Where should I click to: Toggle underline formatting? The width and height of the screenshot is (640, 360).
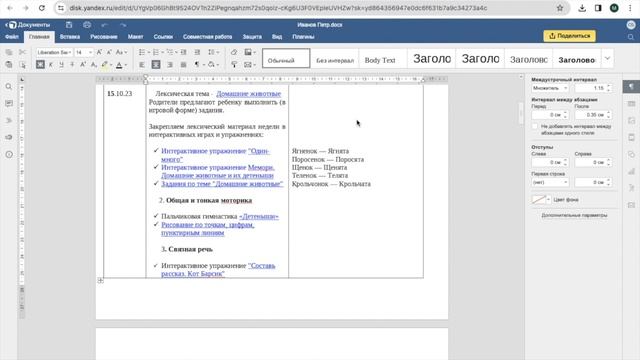pyautogui.click(x=62, y=64)
